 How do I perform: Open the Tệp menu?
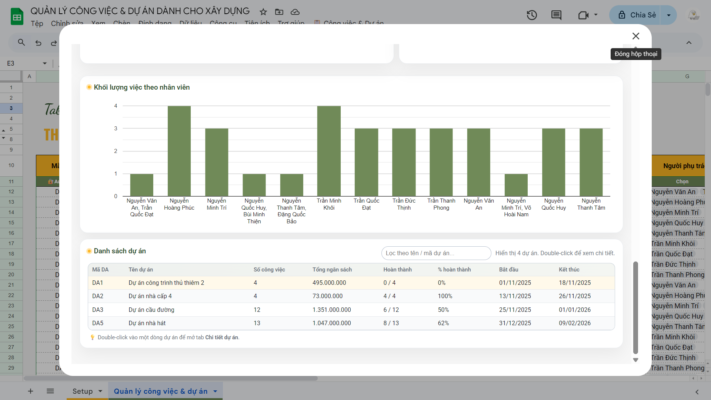pyautogui.click(x=37, y=23)
